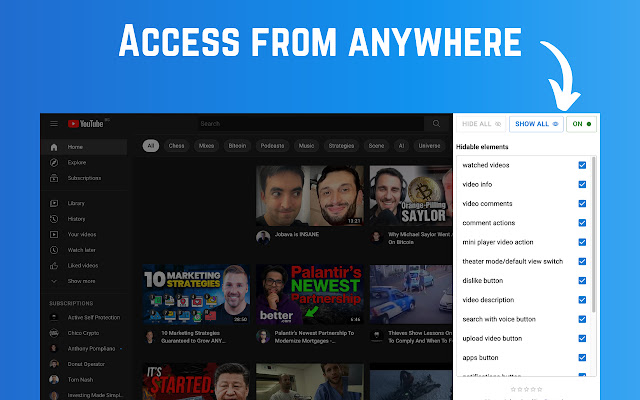This screenshot has height=400, width=640.
Task: Toggle the watched videos checkbox
Action: pos(582,165)
